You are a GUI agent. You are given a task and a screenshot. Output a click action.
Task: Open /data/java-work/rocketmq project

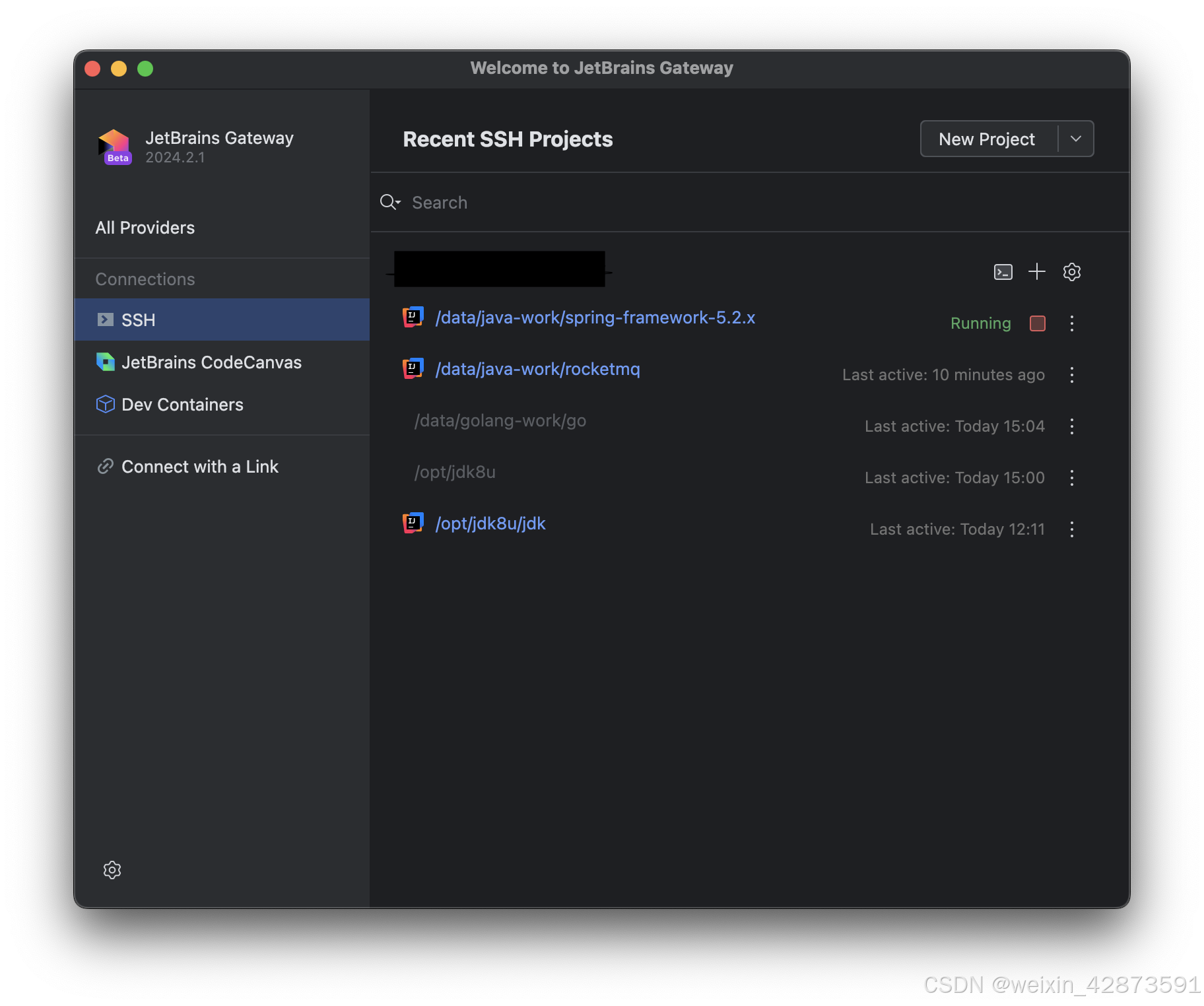537,369
